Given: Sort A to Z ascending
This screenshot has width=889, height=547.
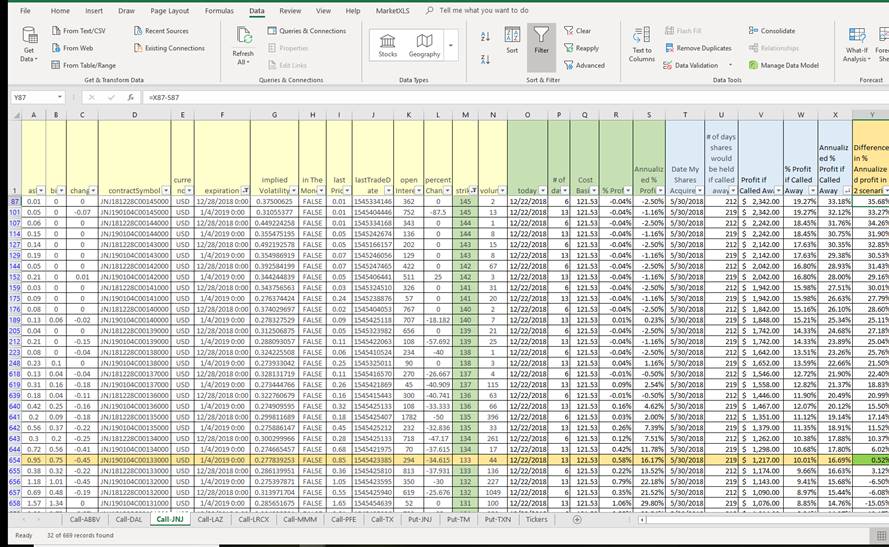Looking at the screenshot, I should click(485, 36).
